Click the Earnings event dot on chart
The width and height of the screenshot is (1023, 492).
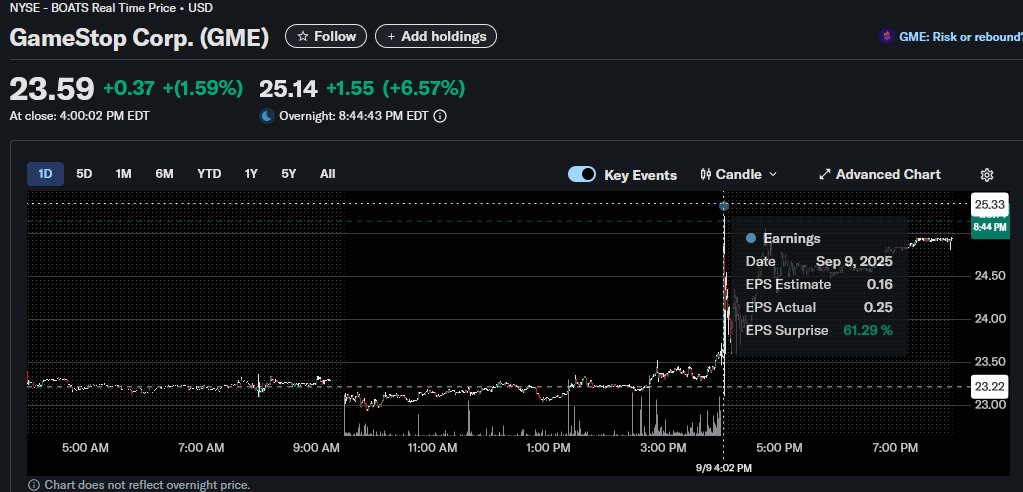click(724, 206)
